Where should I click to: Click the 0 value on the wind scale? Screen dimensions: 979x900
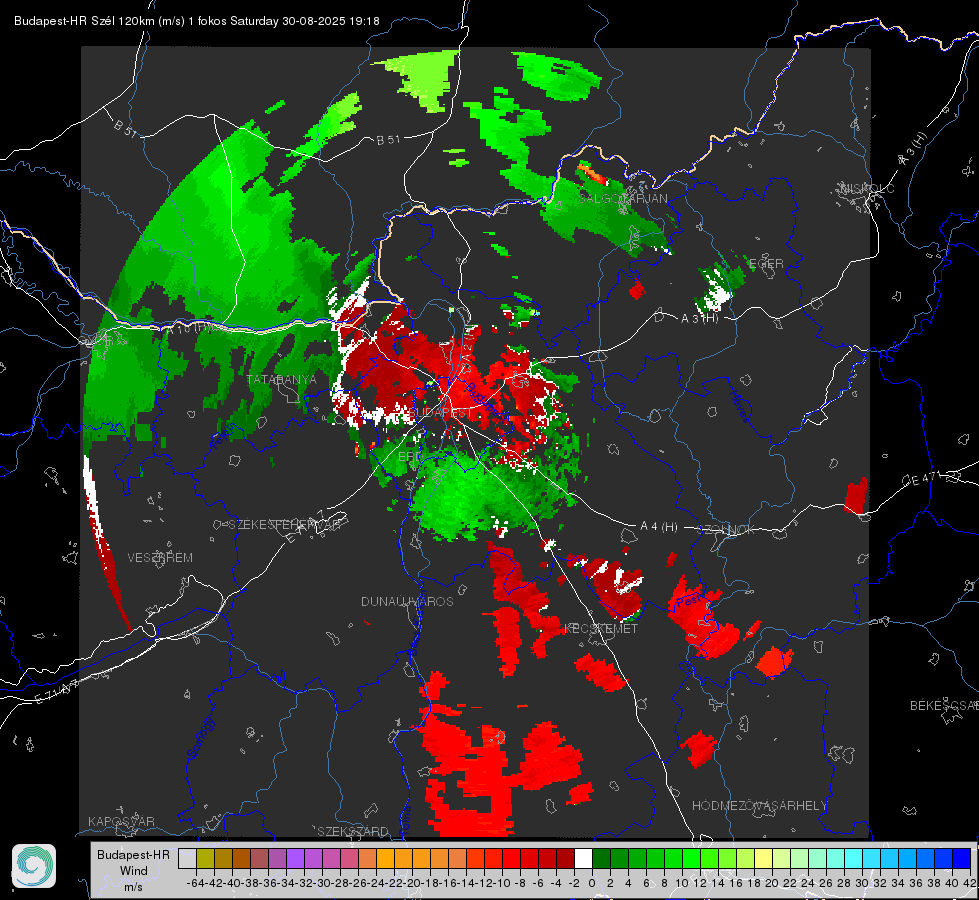[592, 883]
